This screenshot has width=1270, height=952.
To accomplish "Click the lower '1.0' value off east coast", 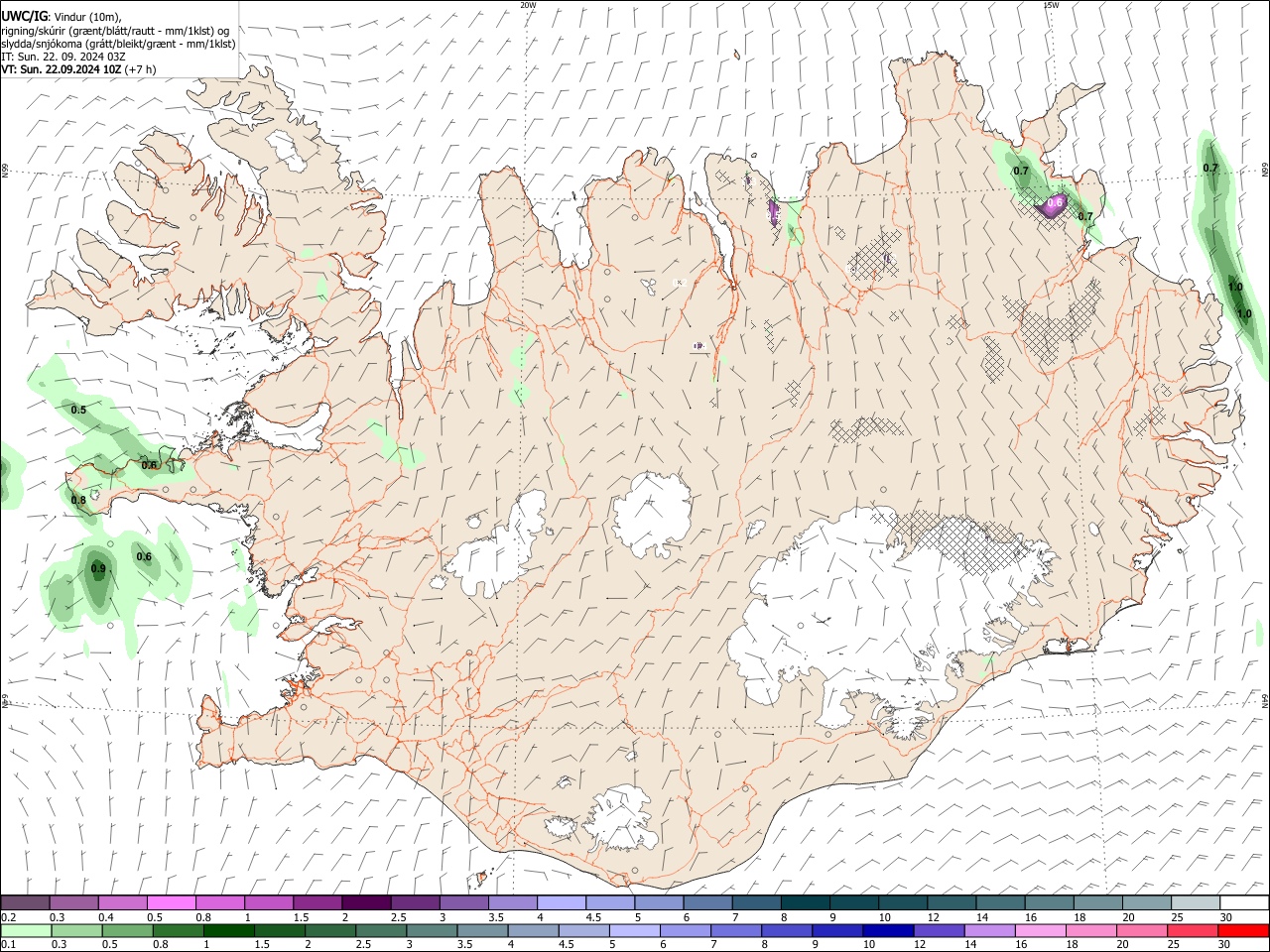I will [1244, 314].
